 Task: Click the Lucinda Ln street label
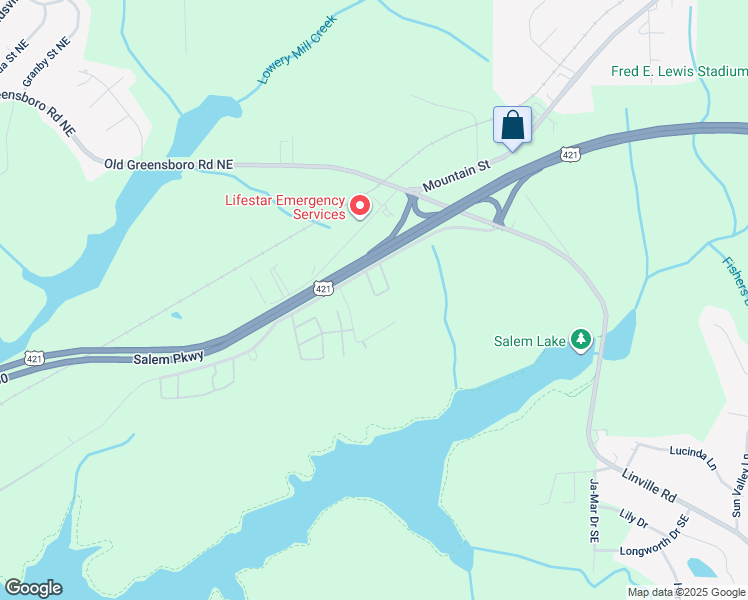693,457
